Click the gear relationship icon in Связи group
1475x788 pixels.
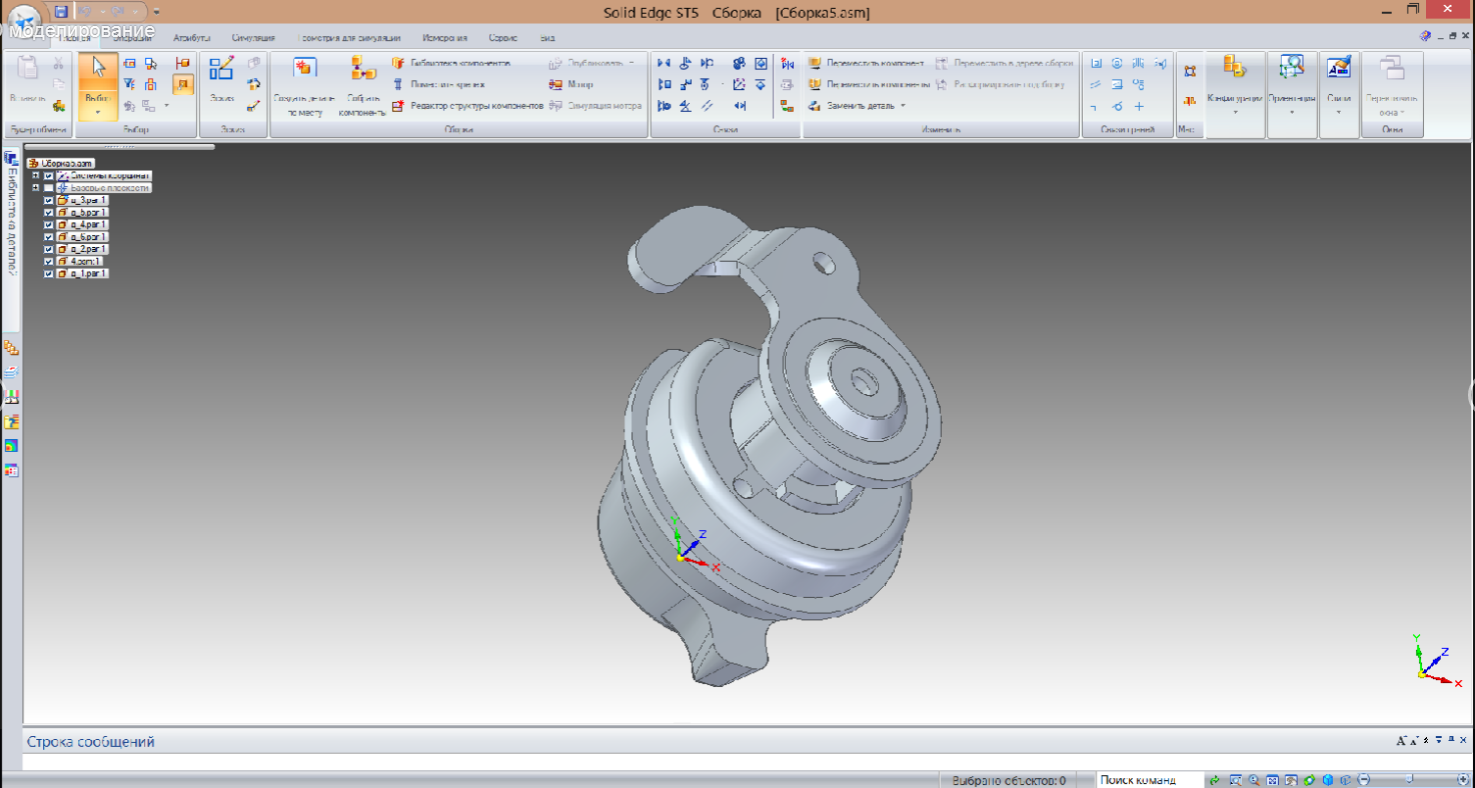738,63
